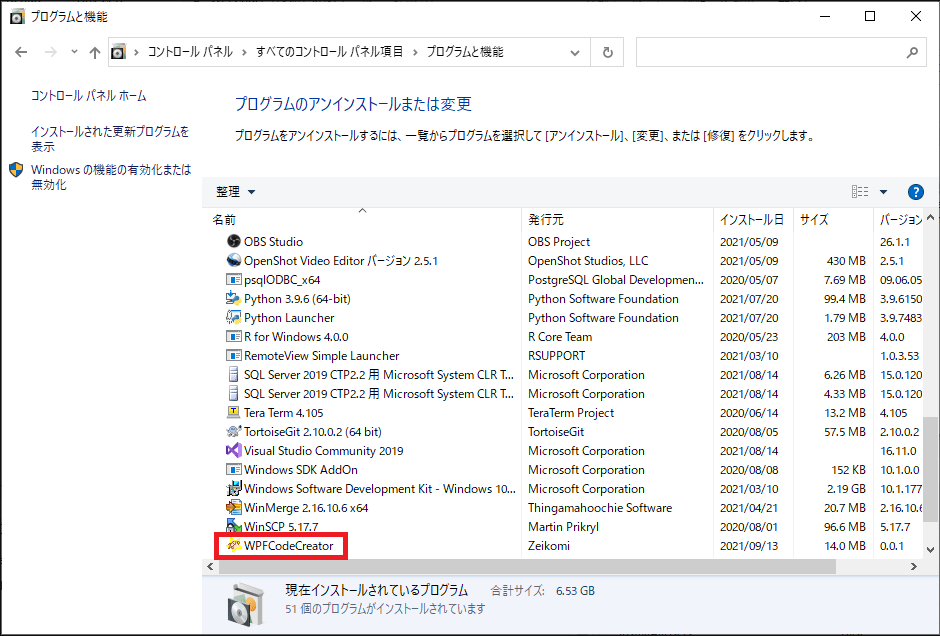Click the Visual Studio Community 2019 icon
Screen dimensions: 940x636
233,450
